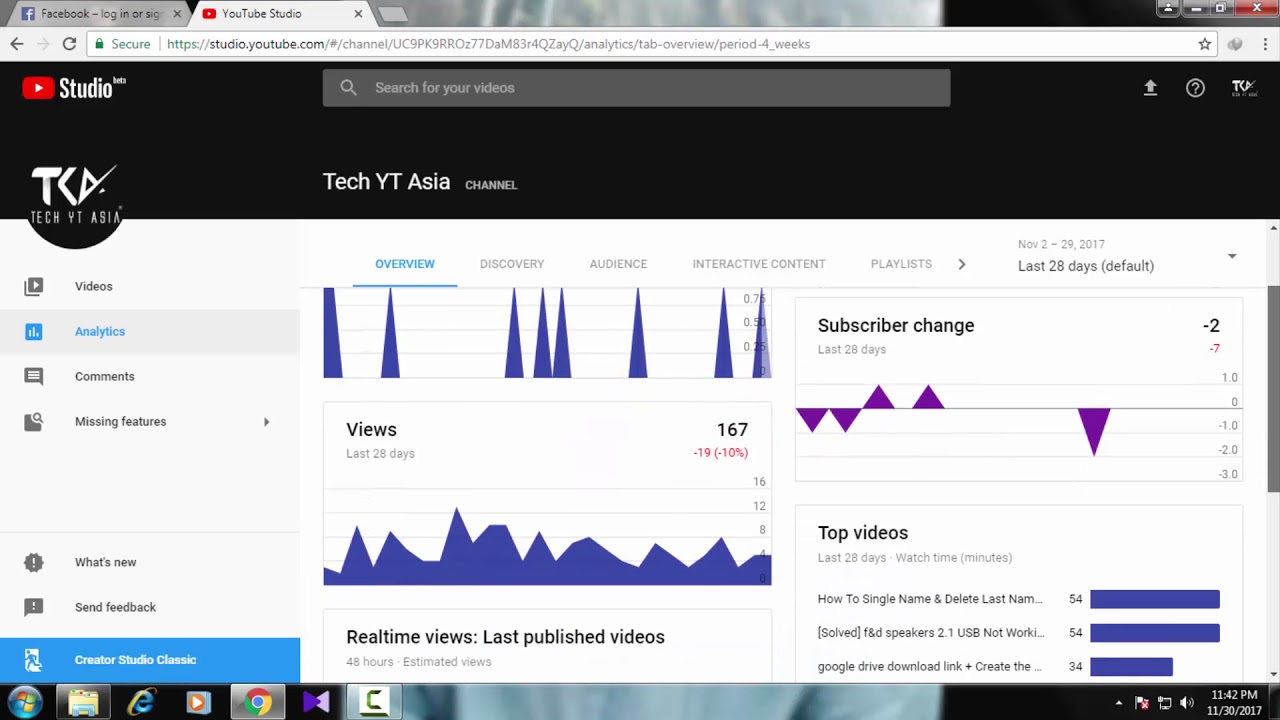This screenshot has height=720, width=1280.
Task: Click the taskbar clock 11:42 PM
Action: pyautogui.click(x=1234, y=695)
